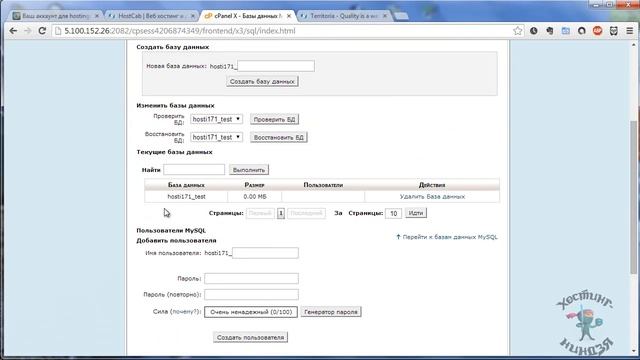Image resolution: width=640 pixels, height=360 pixels.
Task: Select the cPanel X databases tab
Action: click(x=247, y=16)
